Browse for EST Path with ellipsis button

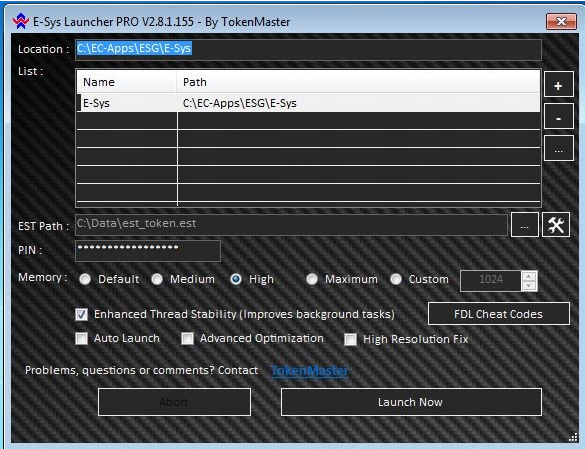point(524,225)
